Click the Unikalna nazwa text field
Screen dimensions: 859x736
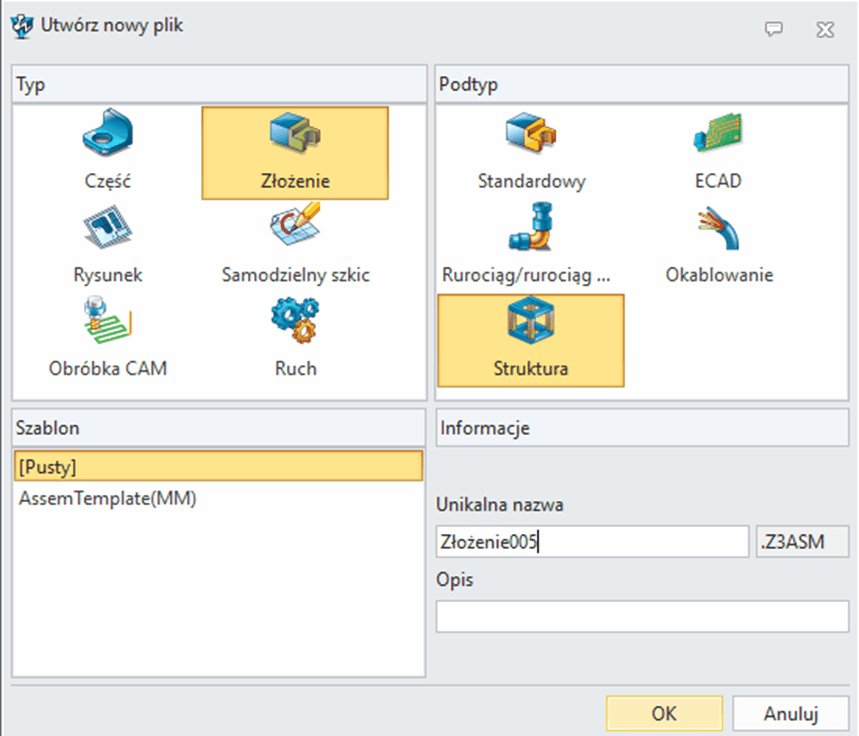click(592, 542)
